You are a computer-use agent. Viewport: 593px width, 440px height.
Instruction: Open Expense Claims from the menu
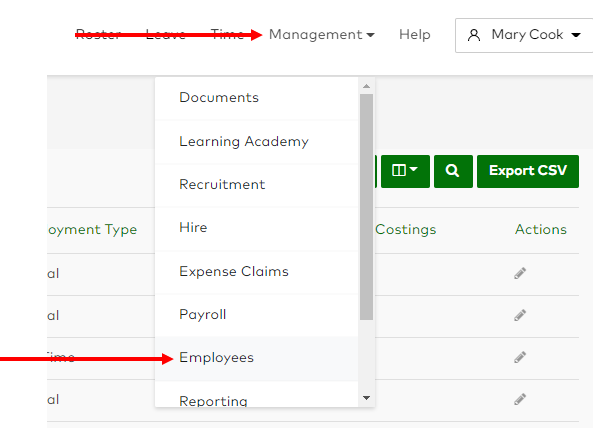[x=256, y=272]
